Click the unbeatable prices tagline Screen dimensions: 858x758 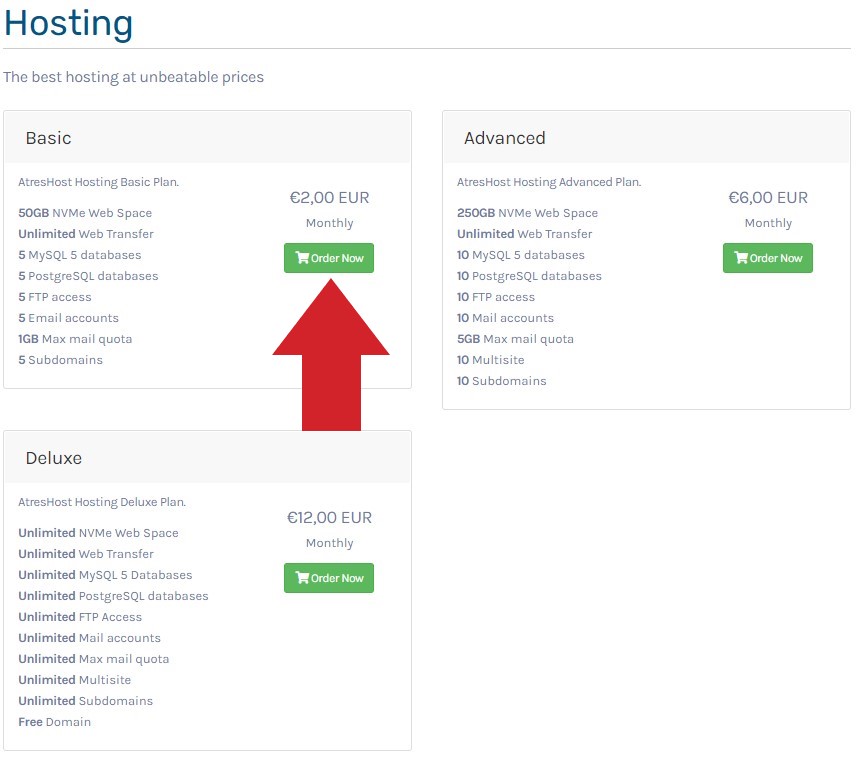click(133, 76)
